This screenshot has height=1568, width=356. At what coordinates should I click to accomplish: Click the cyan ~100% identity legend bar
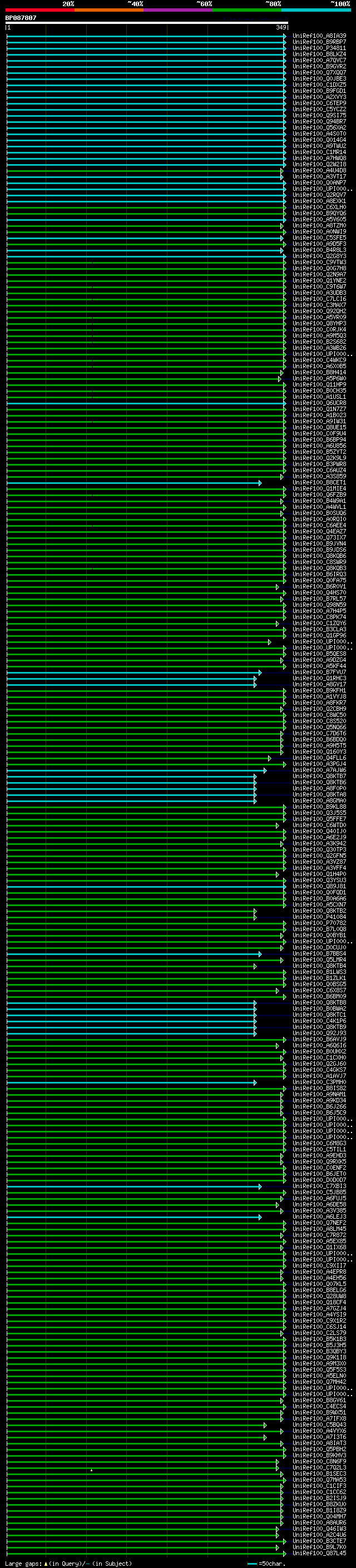pyautogui.click(x=317, y=10)
